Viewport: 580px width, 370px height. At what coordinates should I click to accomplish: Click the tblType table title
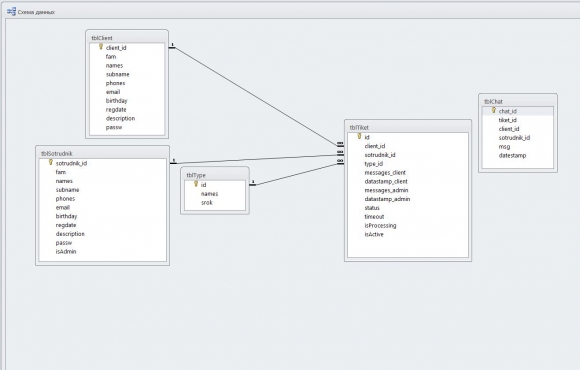click(196, 175)
